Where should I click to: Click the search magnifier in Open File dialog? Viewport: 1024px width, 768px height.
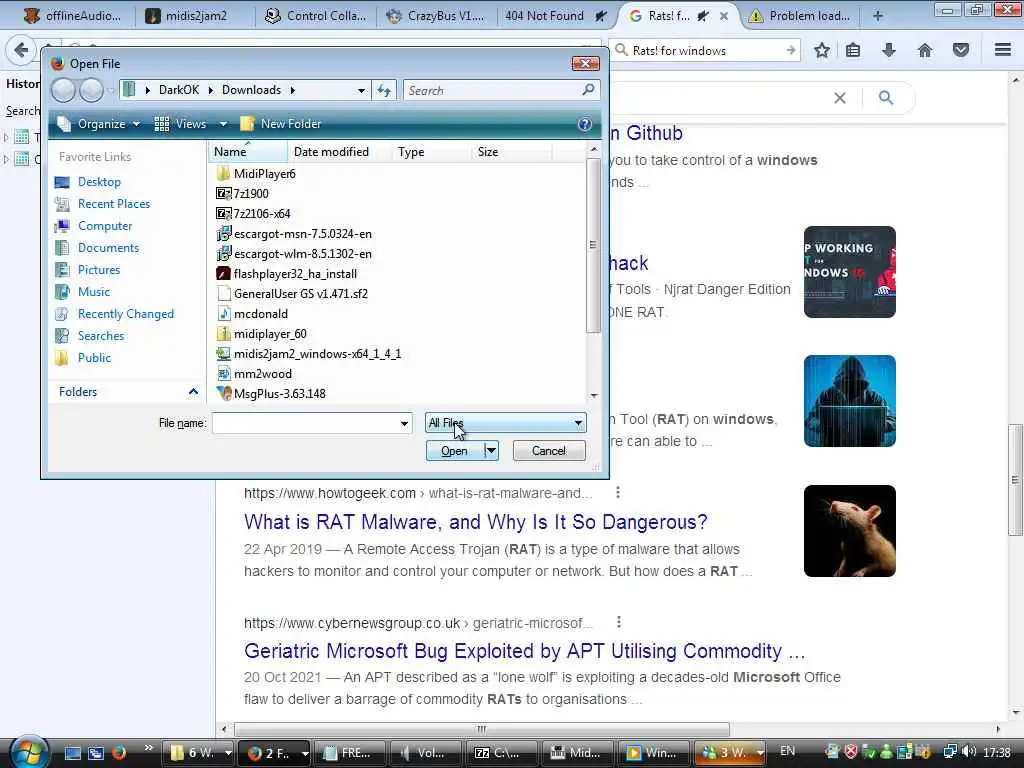click(588, 89)
